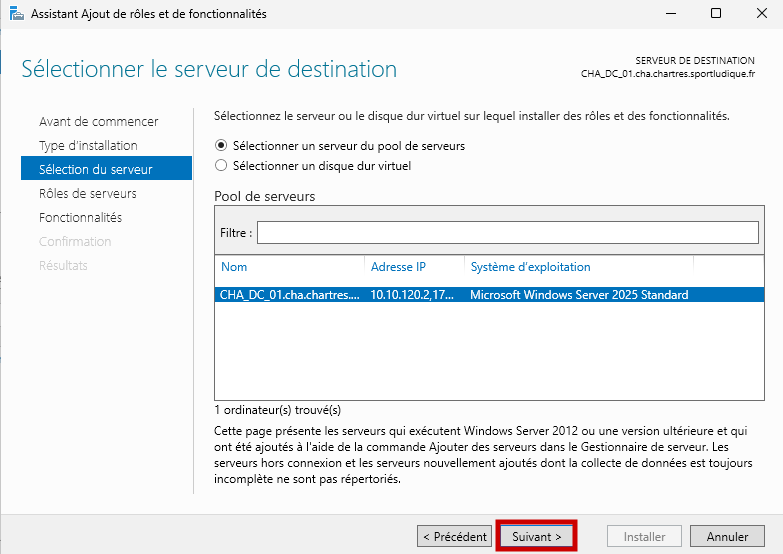
Task: Select a server from the server pool
Action: [x=221, y=145]
